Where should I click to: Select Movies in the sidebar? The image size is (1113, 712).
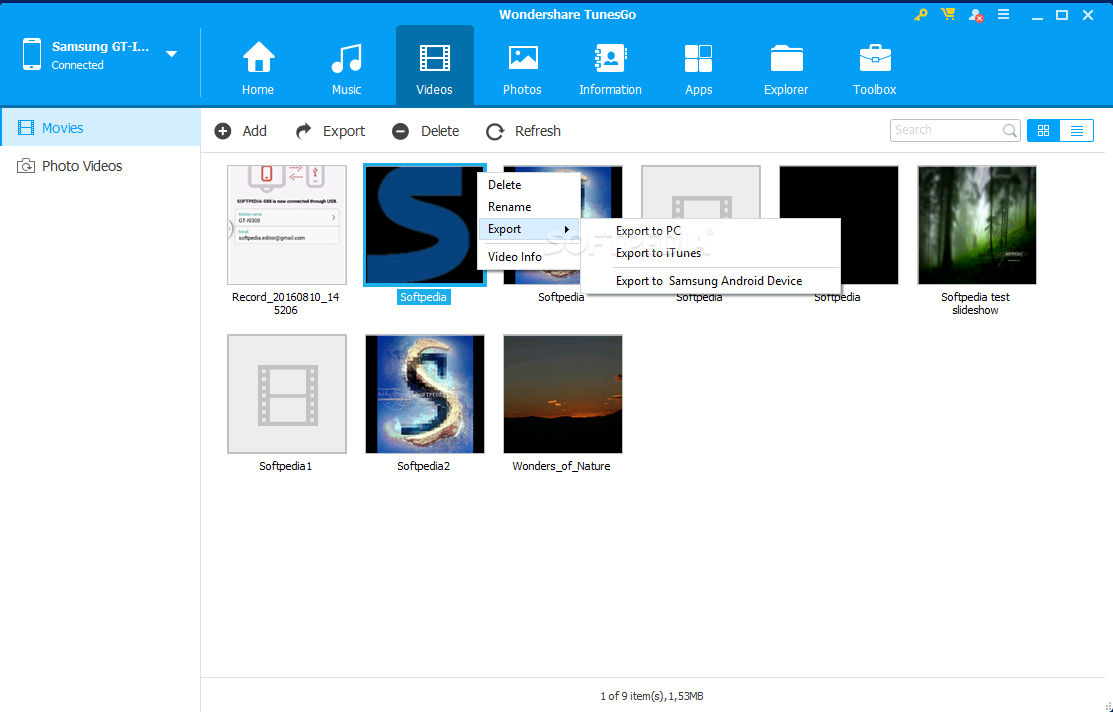[x=100, y=128]
